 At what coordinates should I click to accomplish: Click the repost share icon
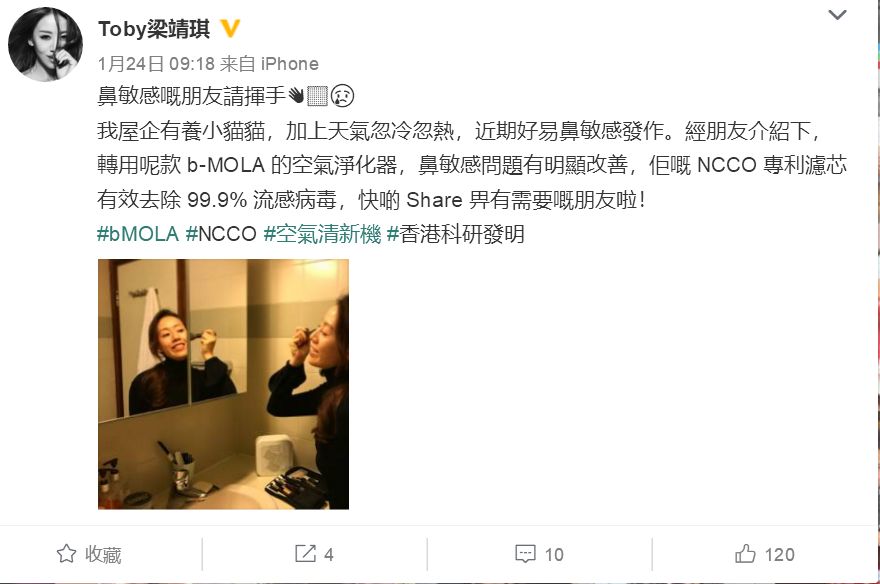(x=305, y=554)
